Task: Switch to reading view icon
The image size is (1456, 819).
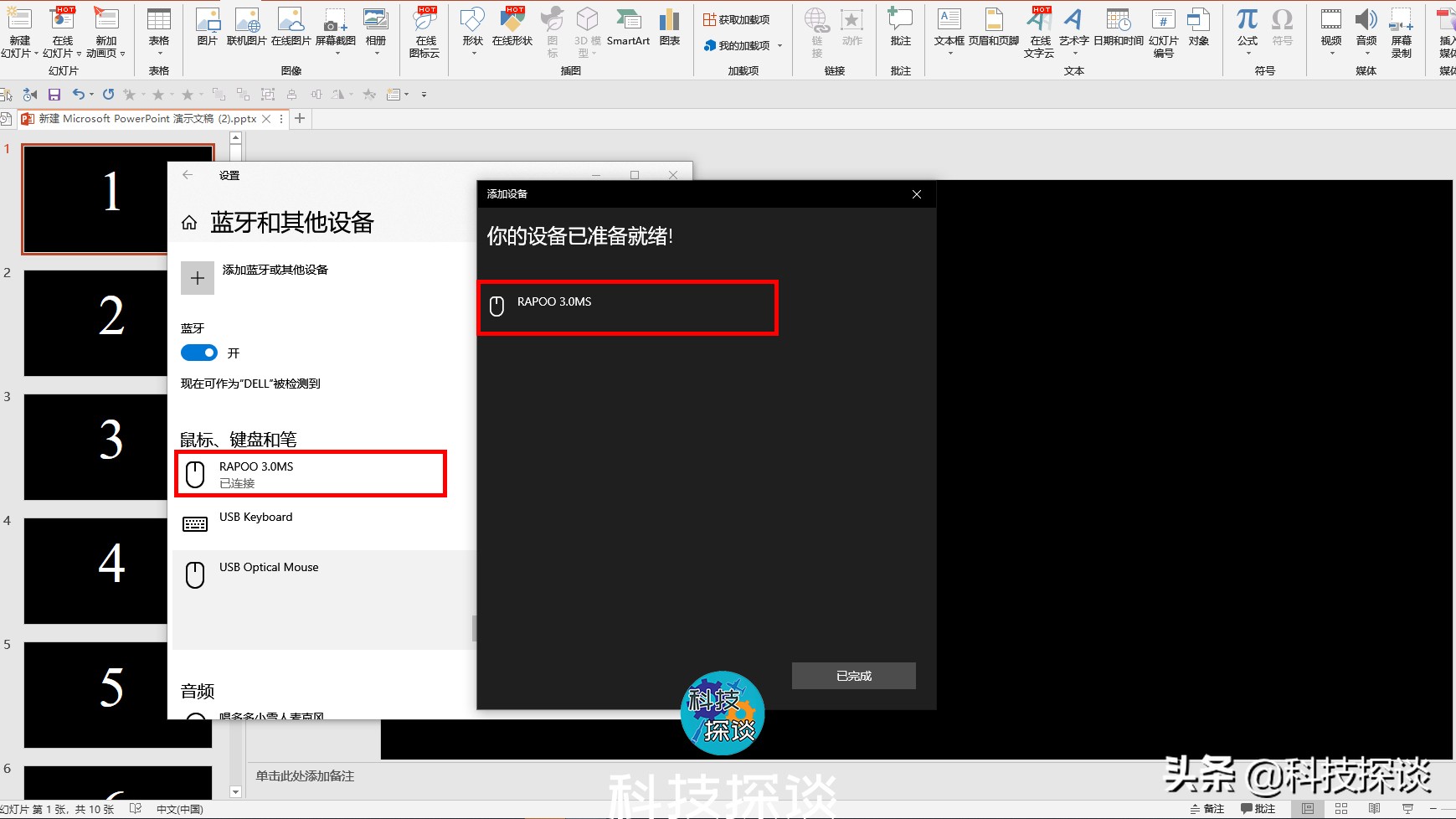Action: (x=1375, y=809)
